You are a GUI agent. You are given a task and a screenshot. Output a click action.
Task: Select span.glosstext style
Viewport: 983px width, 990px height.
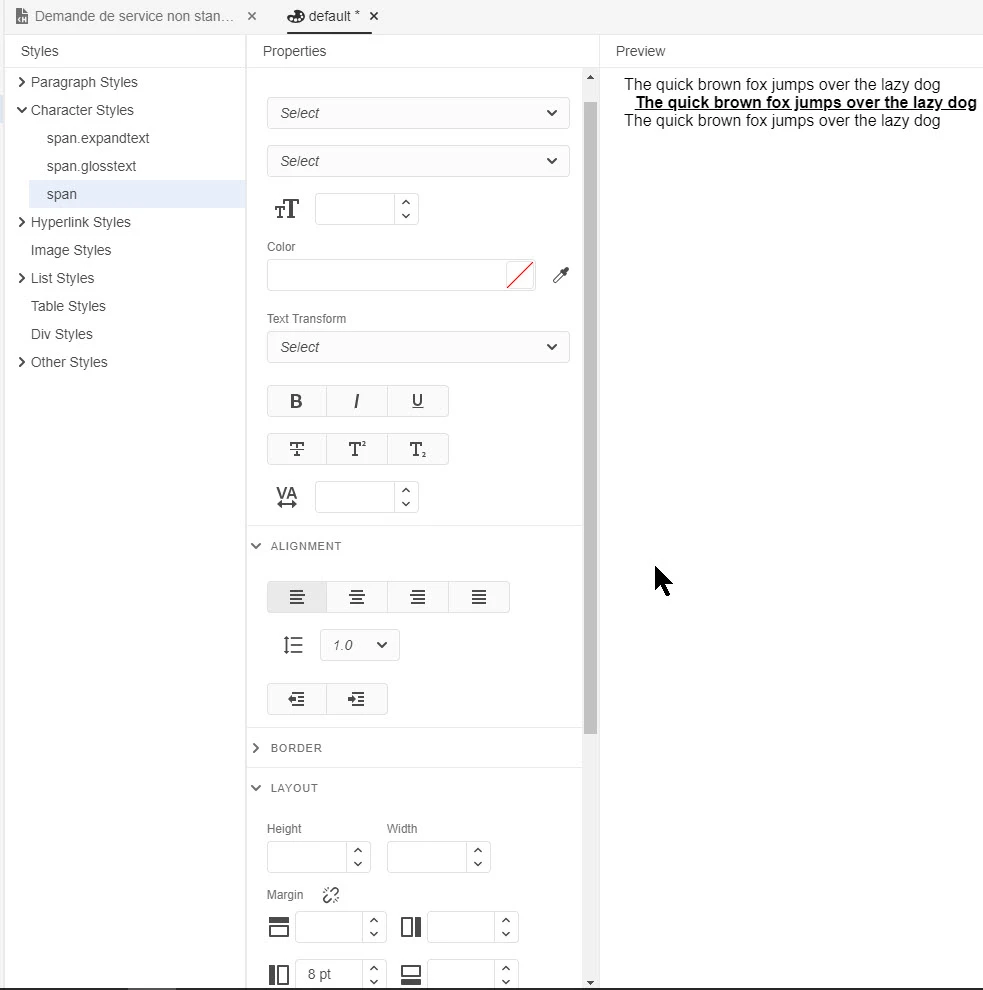click(92, 166)
